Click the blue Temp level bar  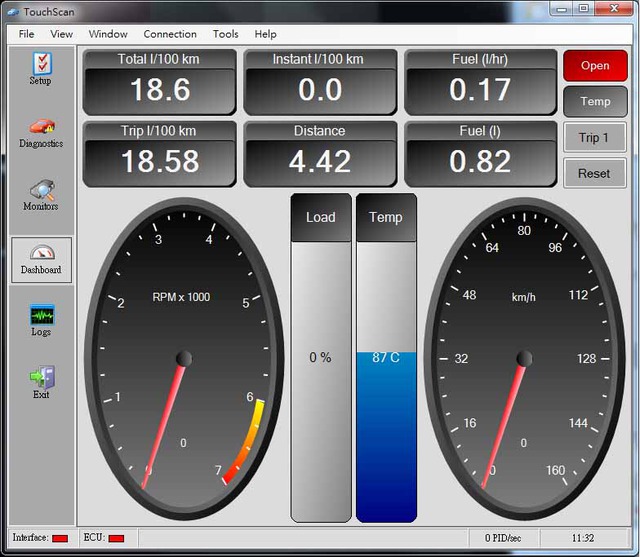coord(385,435)
